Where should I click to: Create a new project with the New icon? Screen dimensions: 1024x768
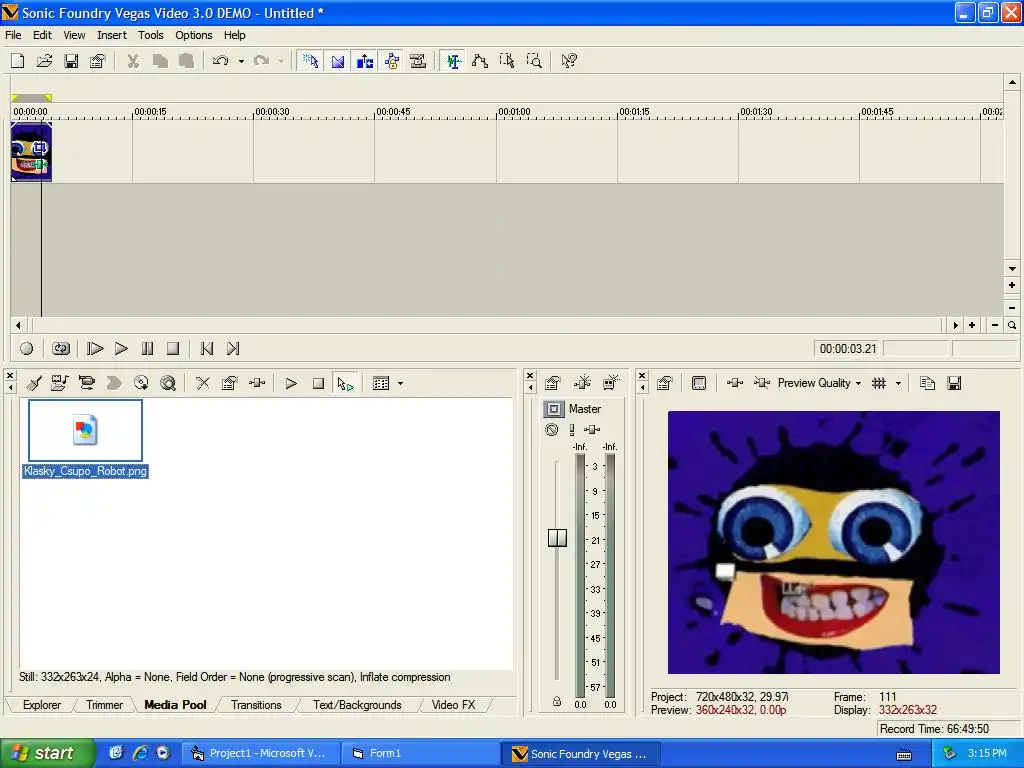click(18, 61)
